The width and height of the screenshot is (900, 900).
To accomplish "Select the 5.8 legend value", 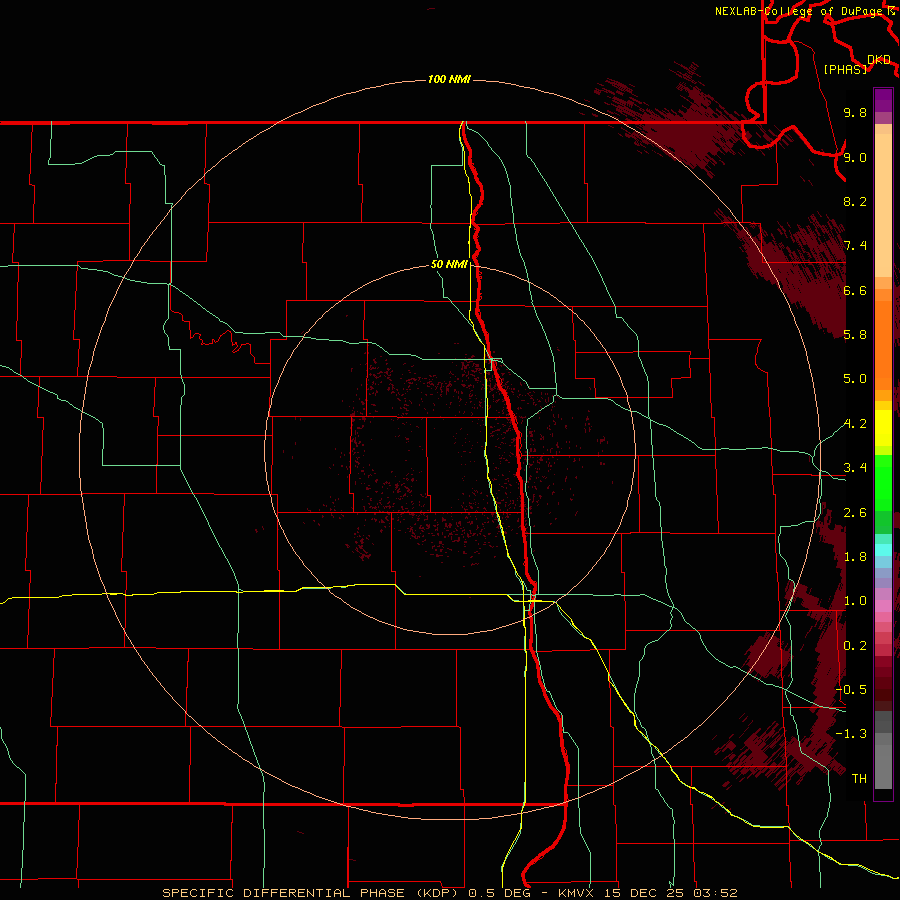I will [855, 335].
